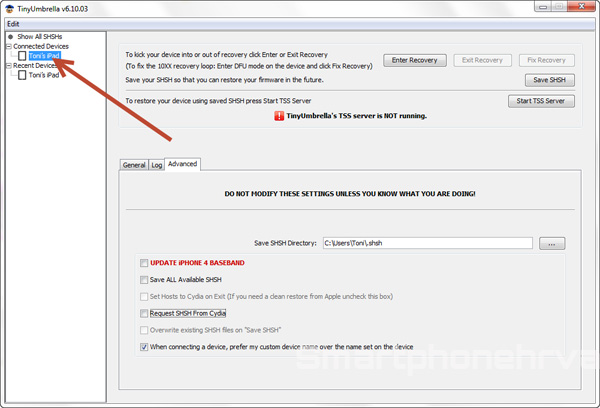Click the TinyUmbrella app icon in title bar
The height and width of the screenshot is (408, 600).
point(9,8)
